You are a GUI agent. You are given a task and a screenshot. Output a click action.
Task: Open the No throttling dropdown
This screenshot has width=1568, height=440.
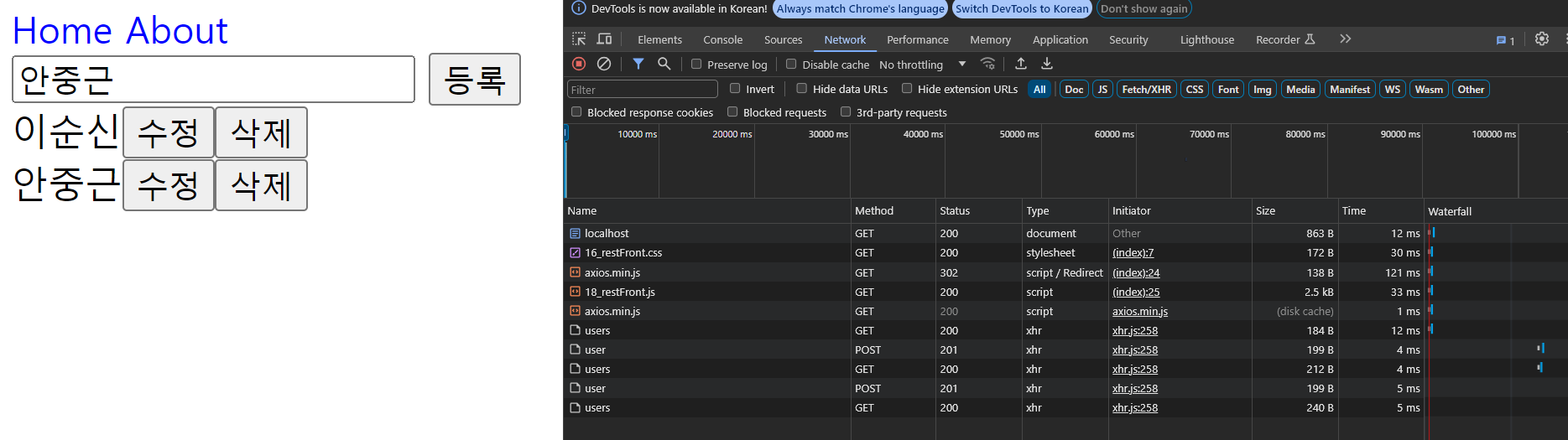[x=923, y=65]
